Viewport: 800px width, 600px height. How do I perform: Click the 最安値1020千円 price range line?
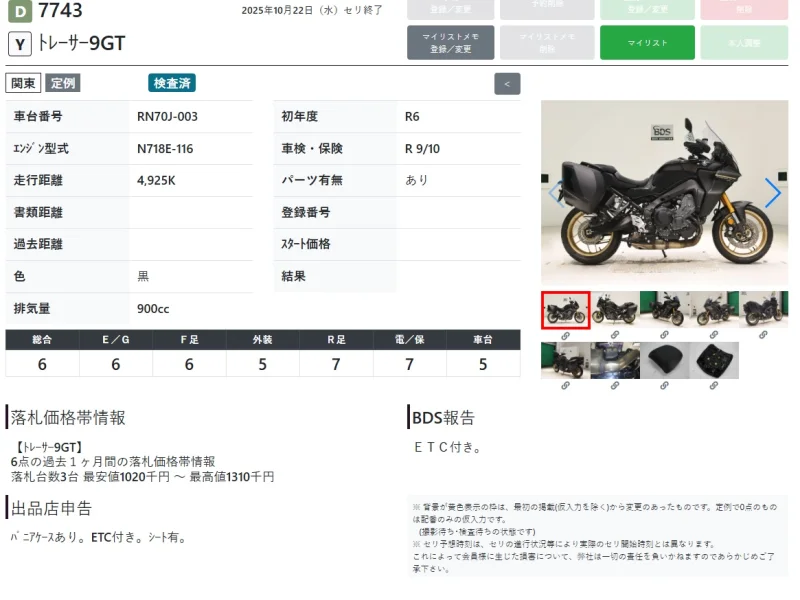pos(143,477)
